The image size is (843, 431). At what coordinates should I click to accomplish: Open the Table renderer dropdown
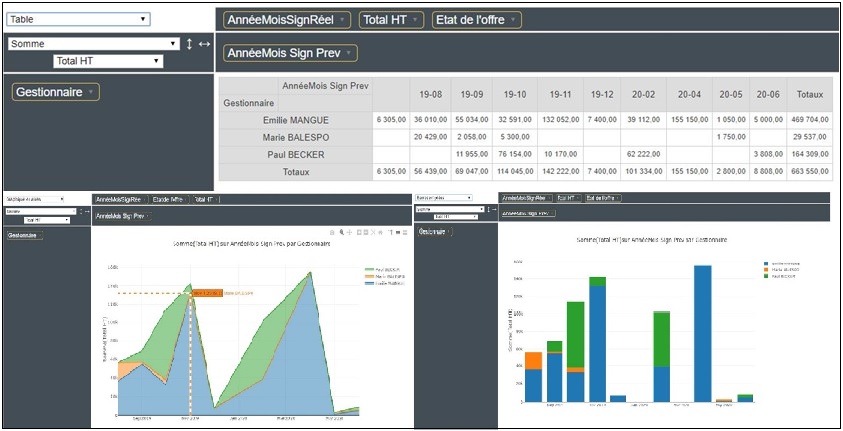point(78,19)
